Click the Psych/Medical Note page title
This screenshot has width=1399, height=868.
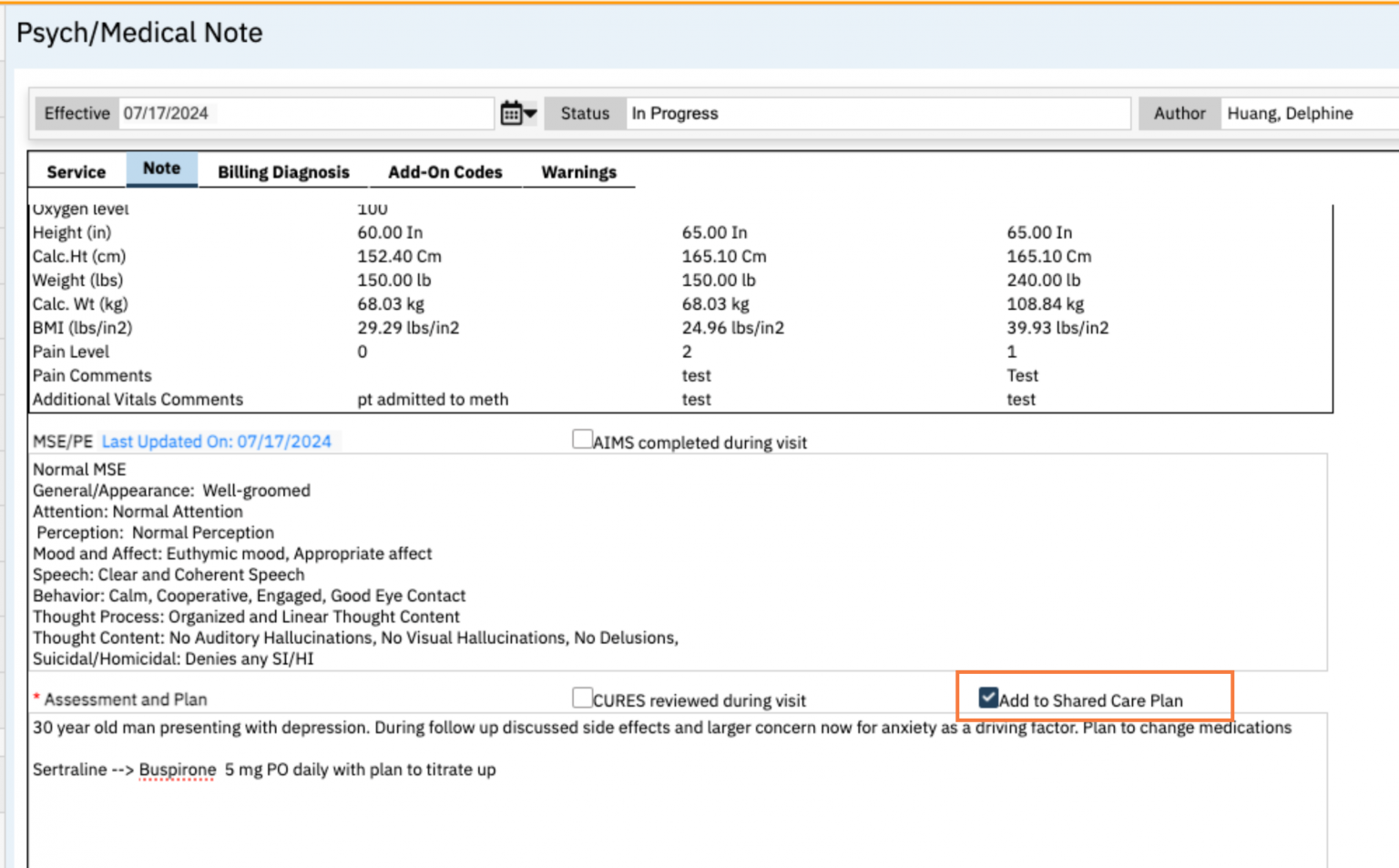click(x=139, y=33)
